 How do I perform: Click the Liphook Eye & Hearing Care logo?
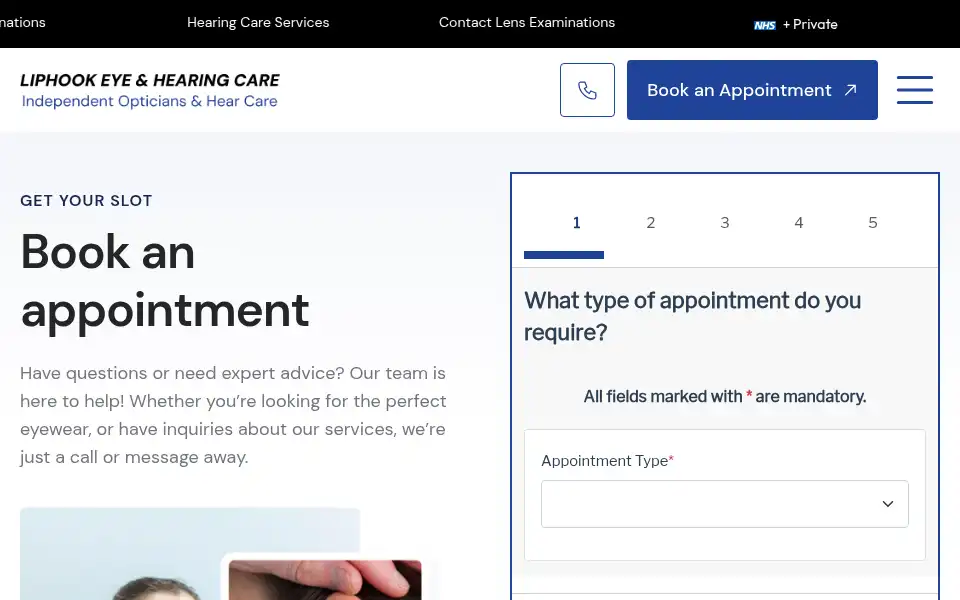(x=149, y=90)
